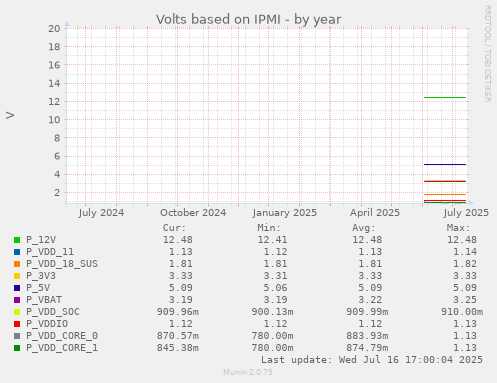
Task: Click the January 2025 x-axis label
Action: coord(284,213)
